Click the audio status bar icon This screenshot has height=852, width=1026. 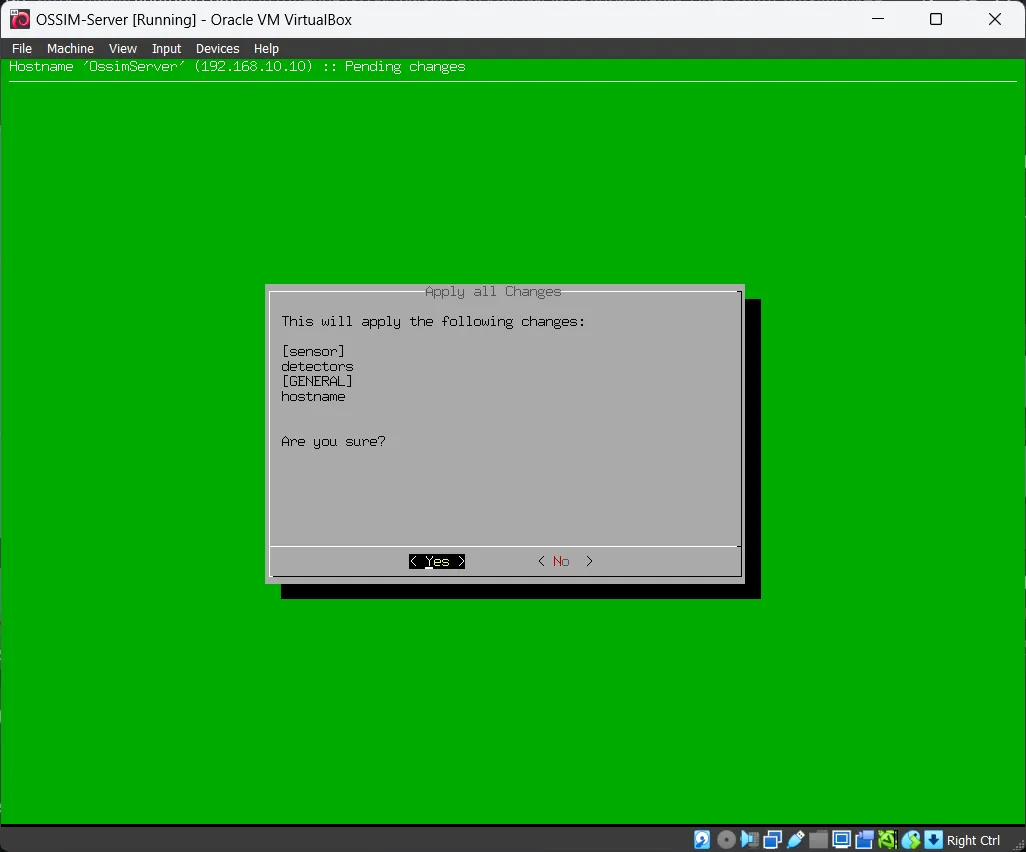(750, 840)
